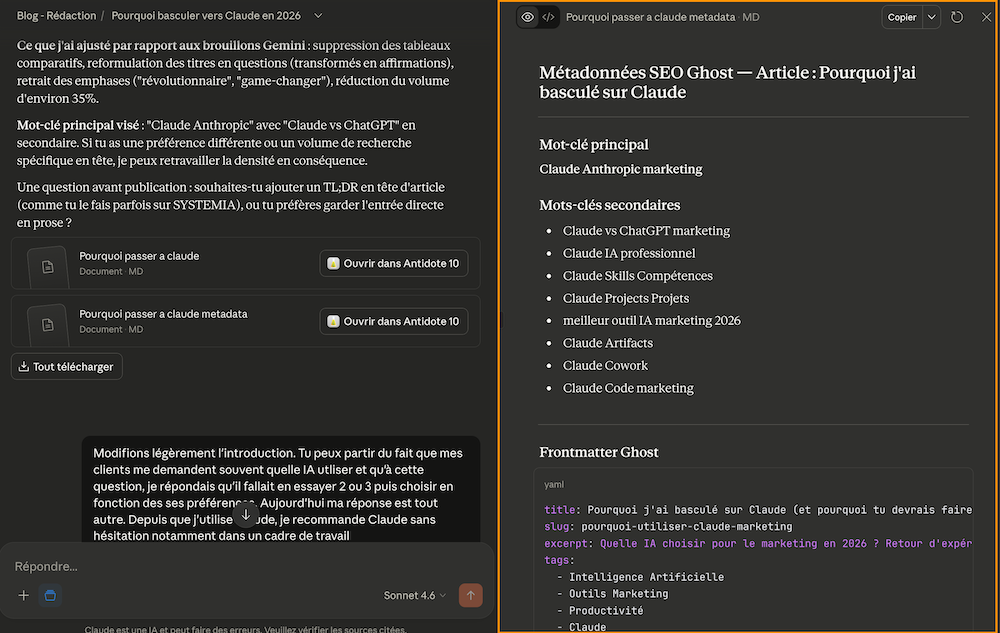1000x633 pixels.
Task: Click the scroll-to-bottom arrow button
Action: click(246, 514)
